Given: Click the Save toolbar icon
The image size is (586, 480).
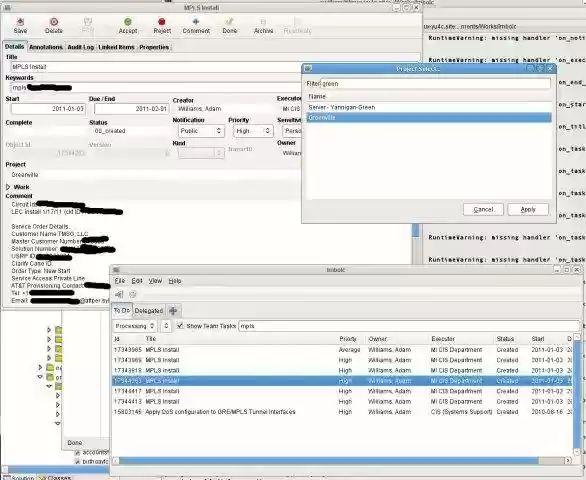Looking at the screenshot, I should pos(20,22).
